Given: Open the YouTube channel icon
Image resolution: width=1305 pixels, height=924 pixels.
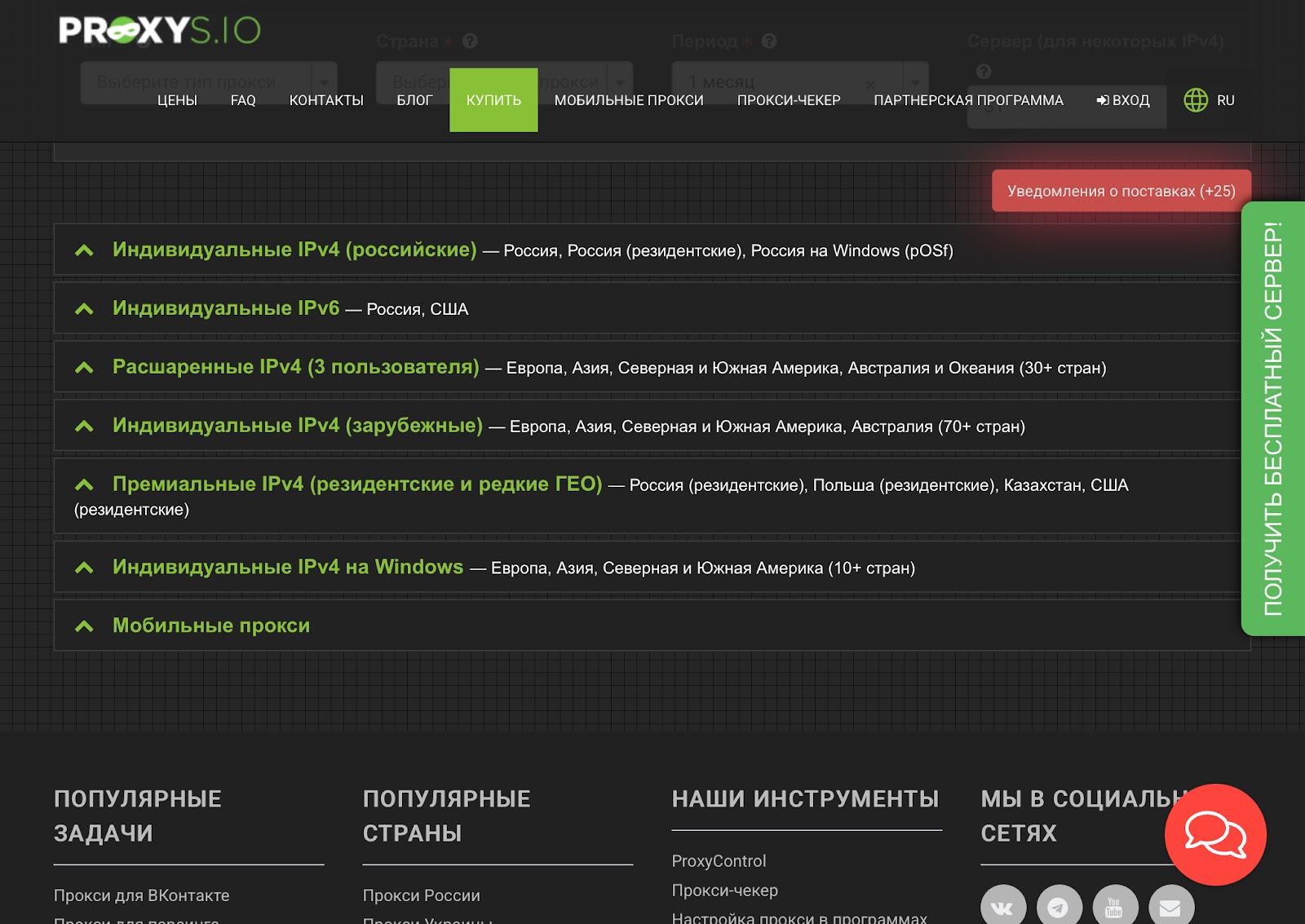Looking at the screenshot, I should click(1114, 907).
